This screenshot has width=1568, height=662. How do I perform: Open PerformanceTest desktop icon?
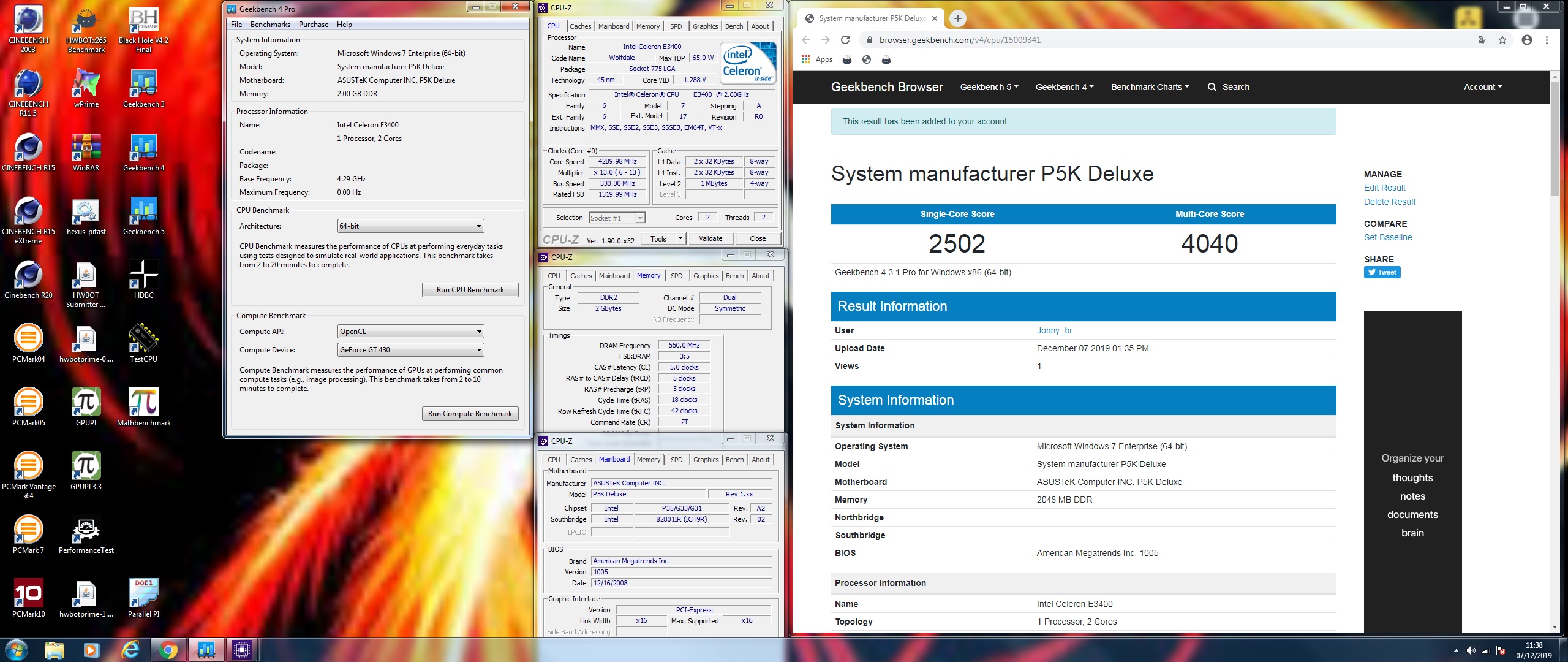(x=86, y=535)
